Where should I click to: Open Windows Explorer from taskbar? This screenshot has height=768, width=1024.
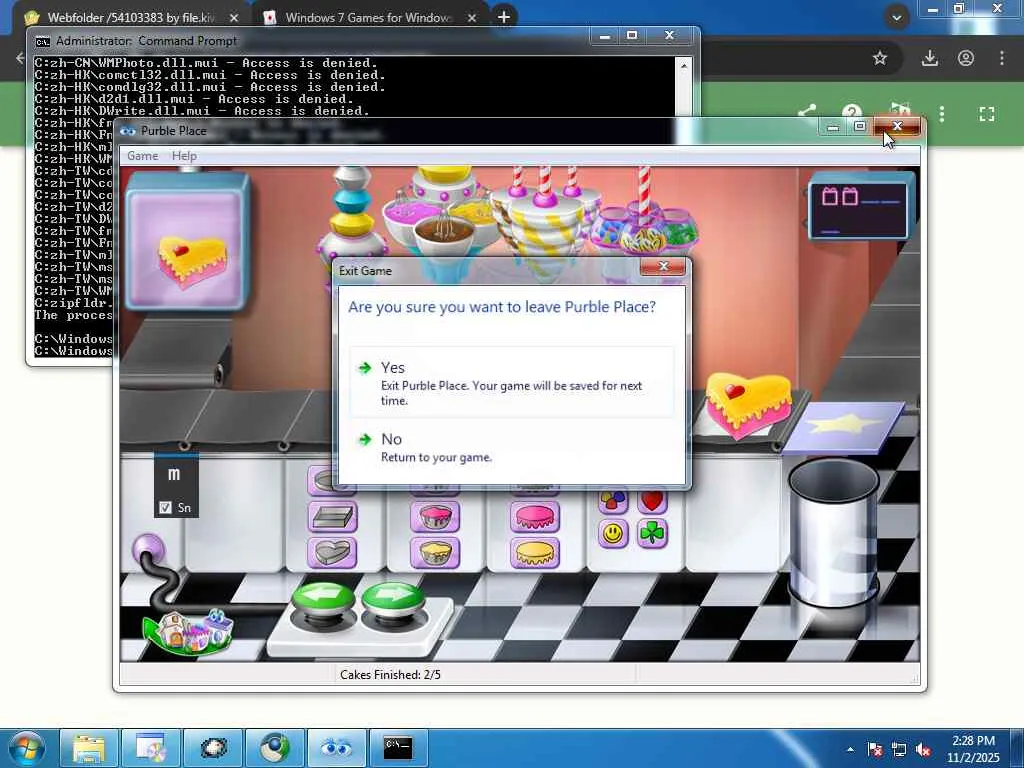(89, 748)
